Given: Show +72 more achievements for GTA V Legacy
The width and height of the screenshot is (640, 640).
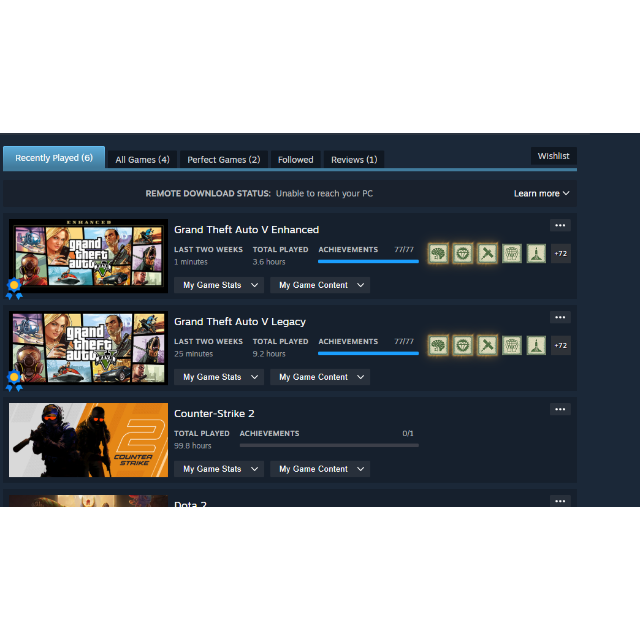Looking at the screenshot, I should [560, 345].
